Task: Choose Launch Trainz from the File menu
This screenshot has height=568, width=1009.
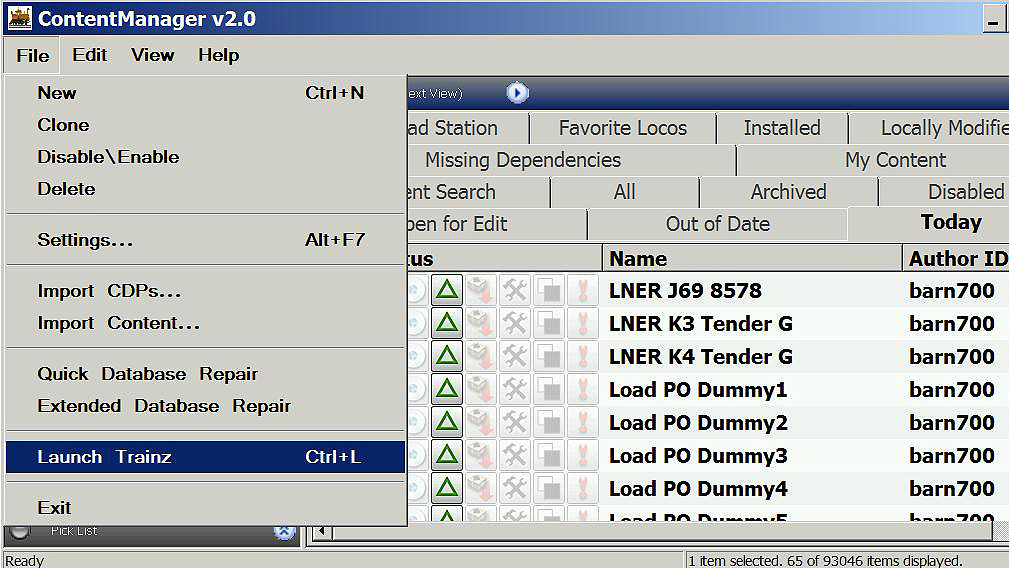Action: coord(104,457)
